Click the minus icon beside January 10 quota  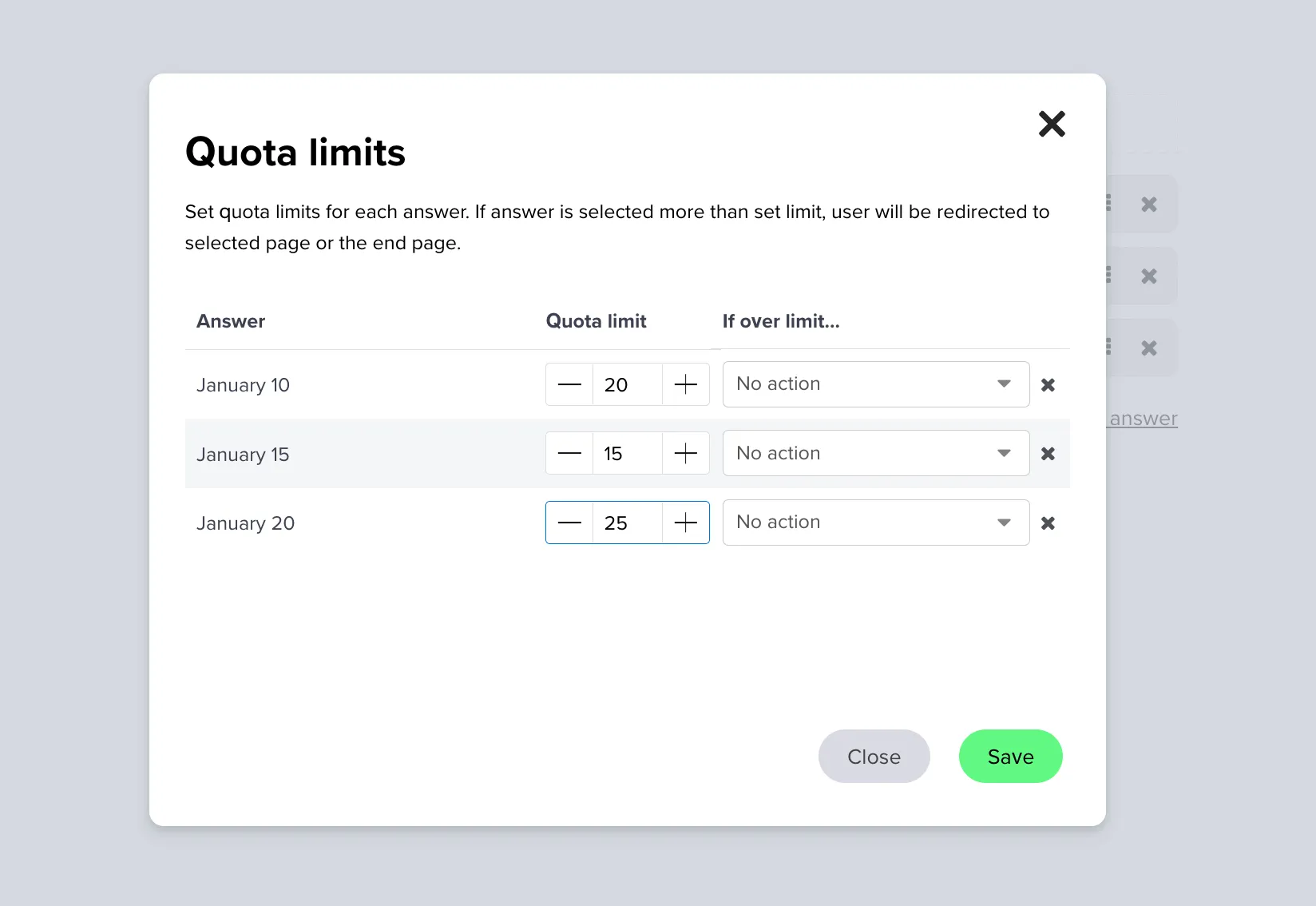tap(569, 384)
